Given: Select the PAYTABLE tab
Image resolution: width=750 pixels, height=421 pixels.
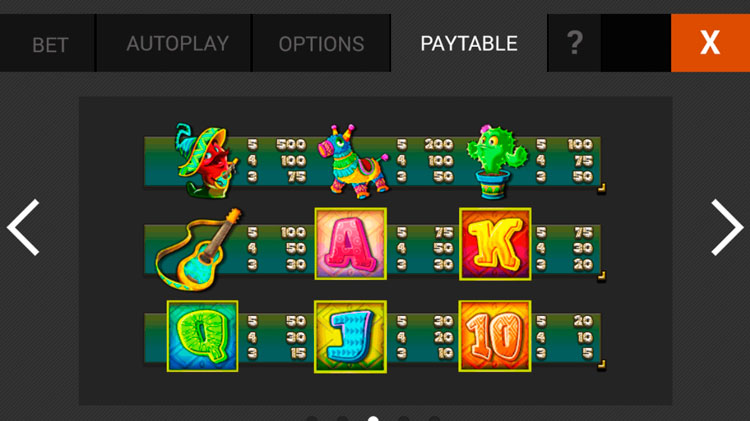Looking at the screenshot, I should tap(469, 43).
